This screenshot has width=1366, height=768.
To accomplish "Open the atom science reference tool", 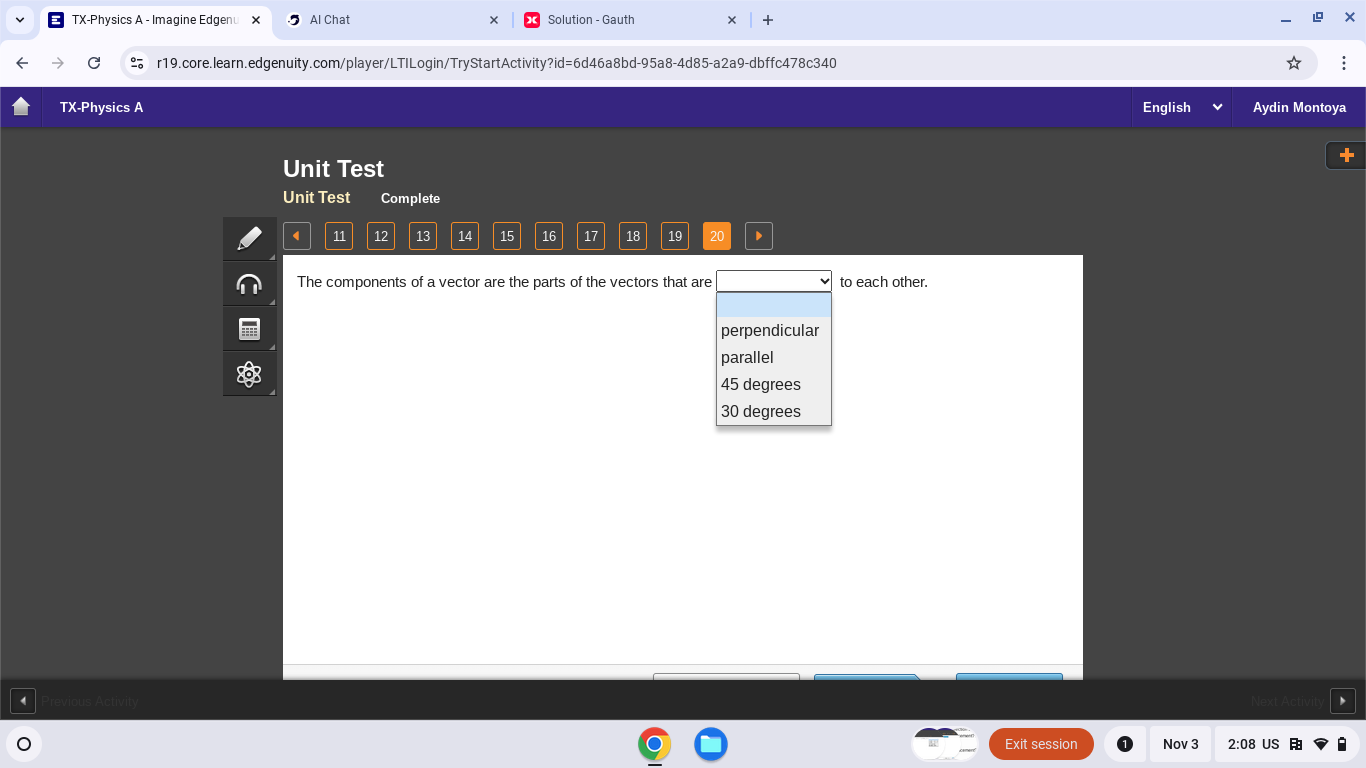I will (249, 374).
